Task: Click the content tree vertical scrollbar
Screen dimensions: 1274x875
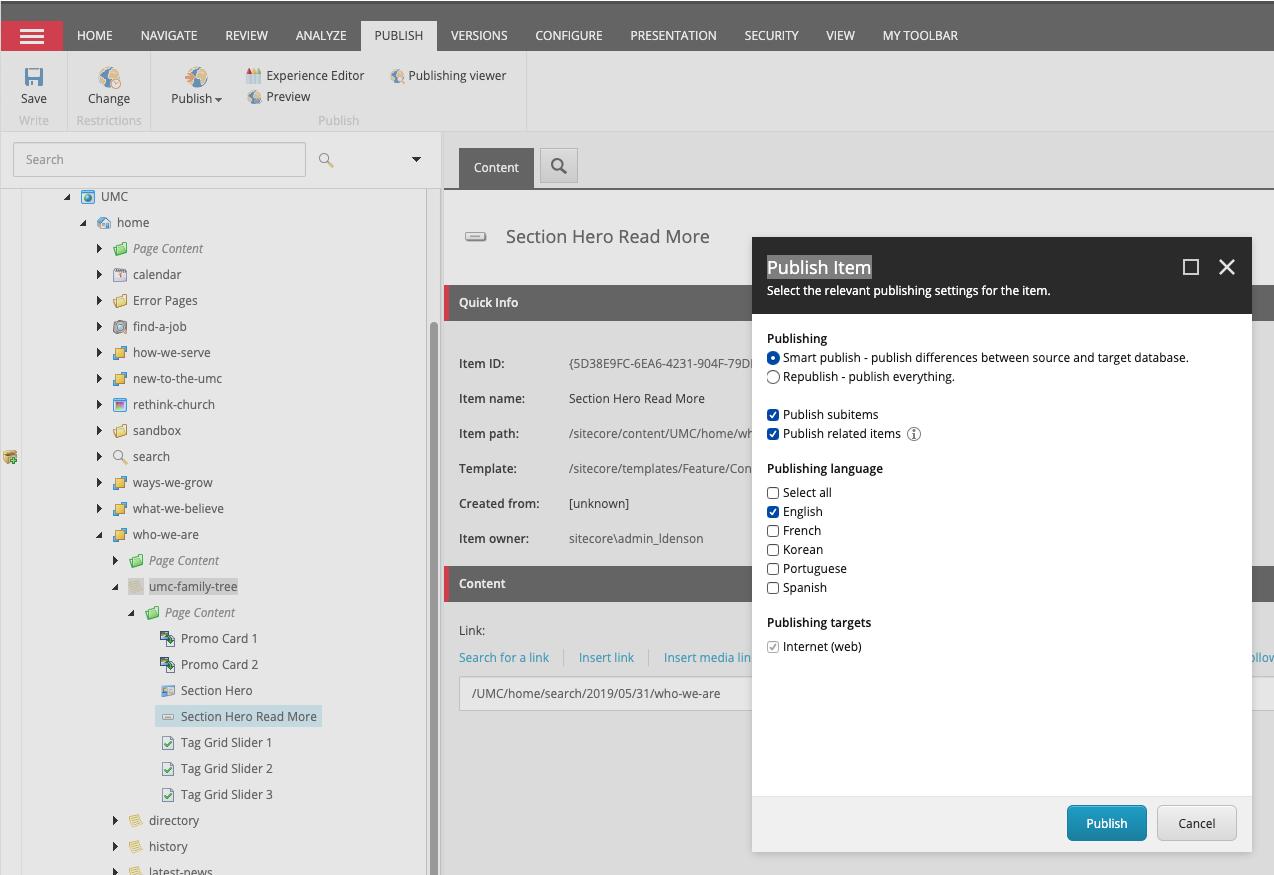Action: click(x=434, y=598)
